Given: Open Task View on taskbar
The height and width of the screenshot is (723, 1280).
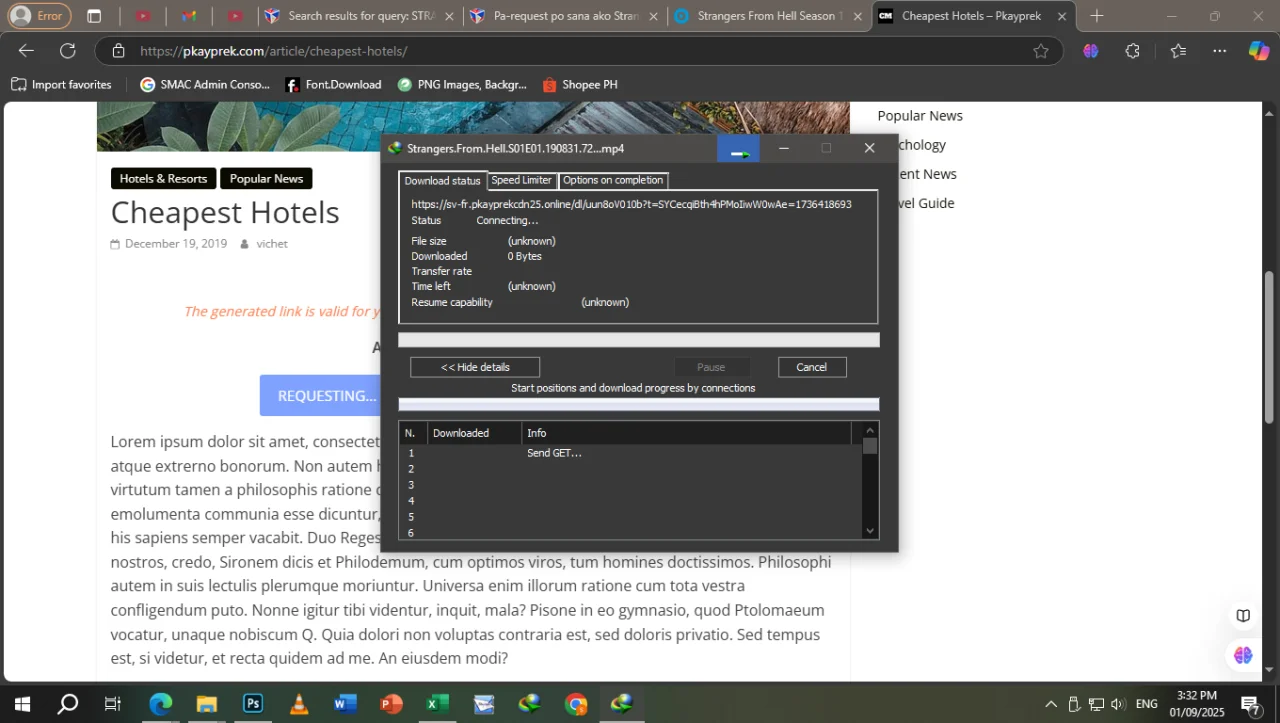Looking at the screenshot, I should (113, 704).
